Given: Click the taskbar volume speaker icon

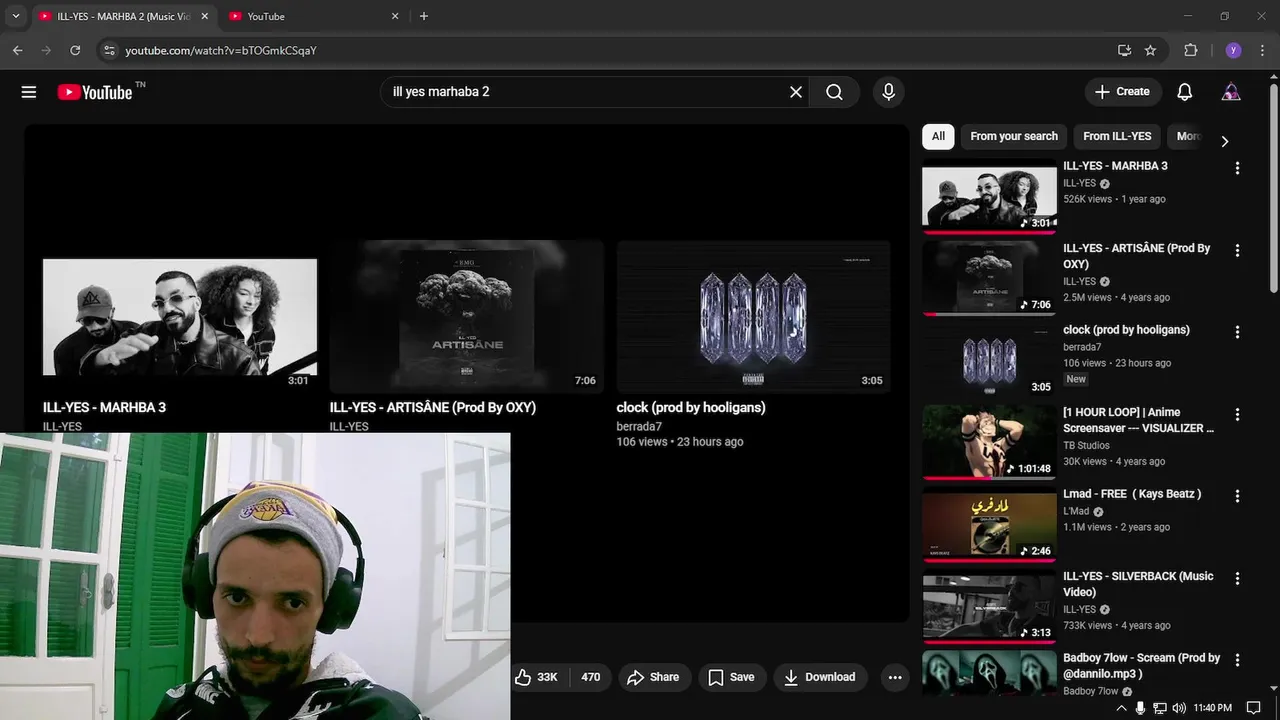Looking at the screenshot, I should pyautogui.click(x=1178, y=708).
